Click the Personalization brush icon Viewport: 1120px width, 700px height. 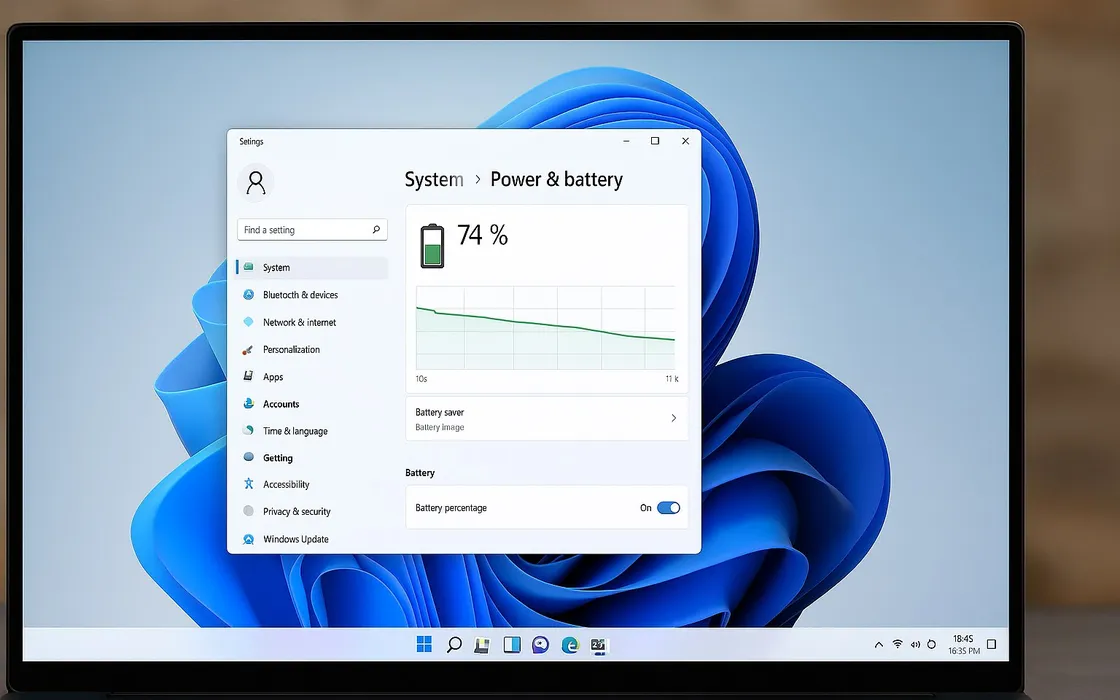click(251, 349)
